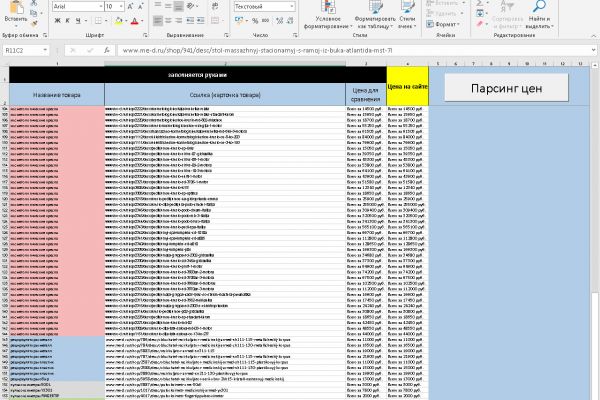Click the Paste (Вставить) clipboard icon
The width and height of the screenshot is (600, 400).
(16, 7)
